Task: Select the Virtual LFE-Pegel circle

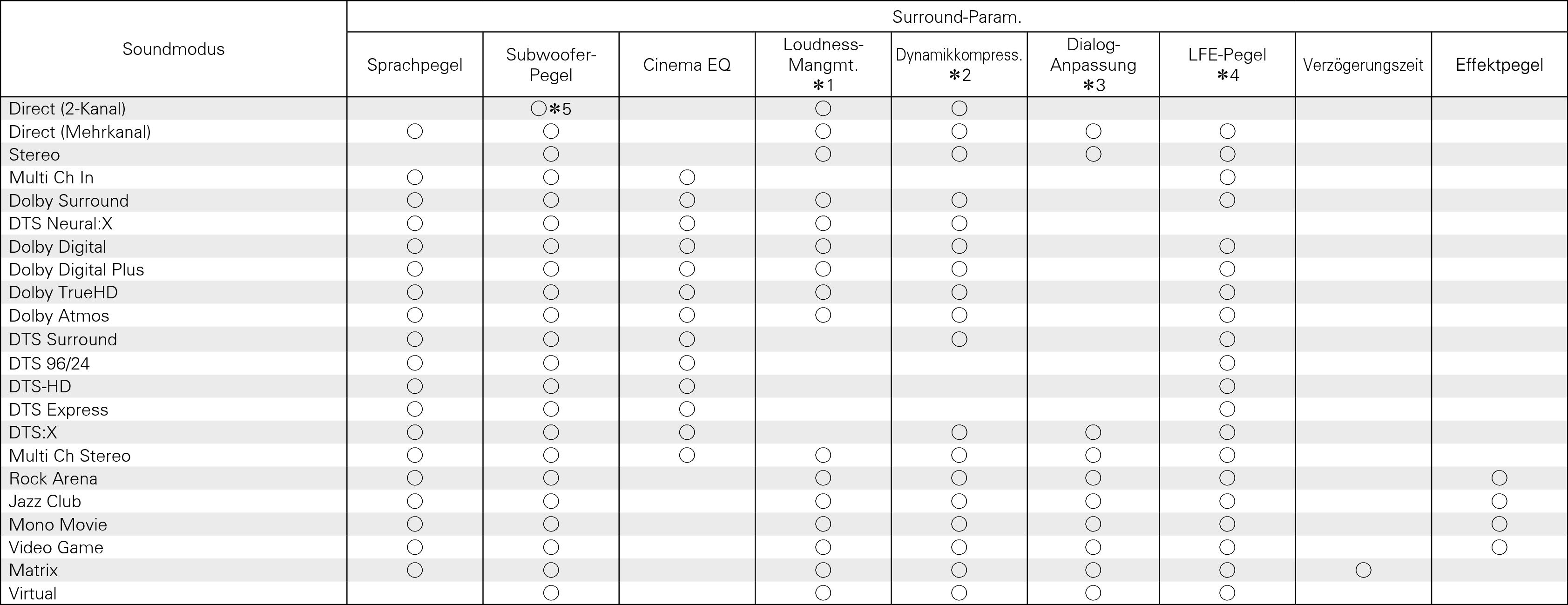Action: [x=1227, y=593]
